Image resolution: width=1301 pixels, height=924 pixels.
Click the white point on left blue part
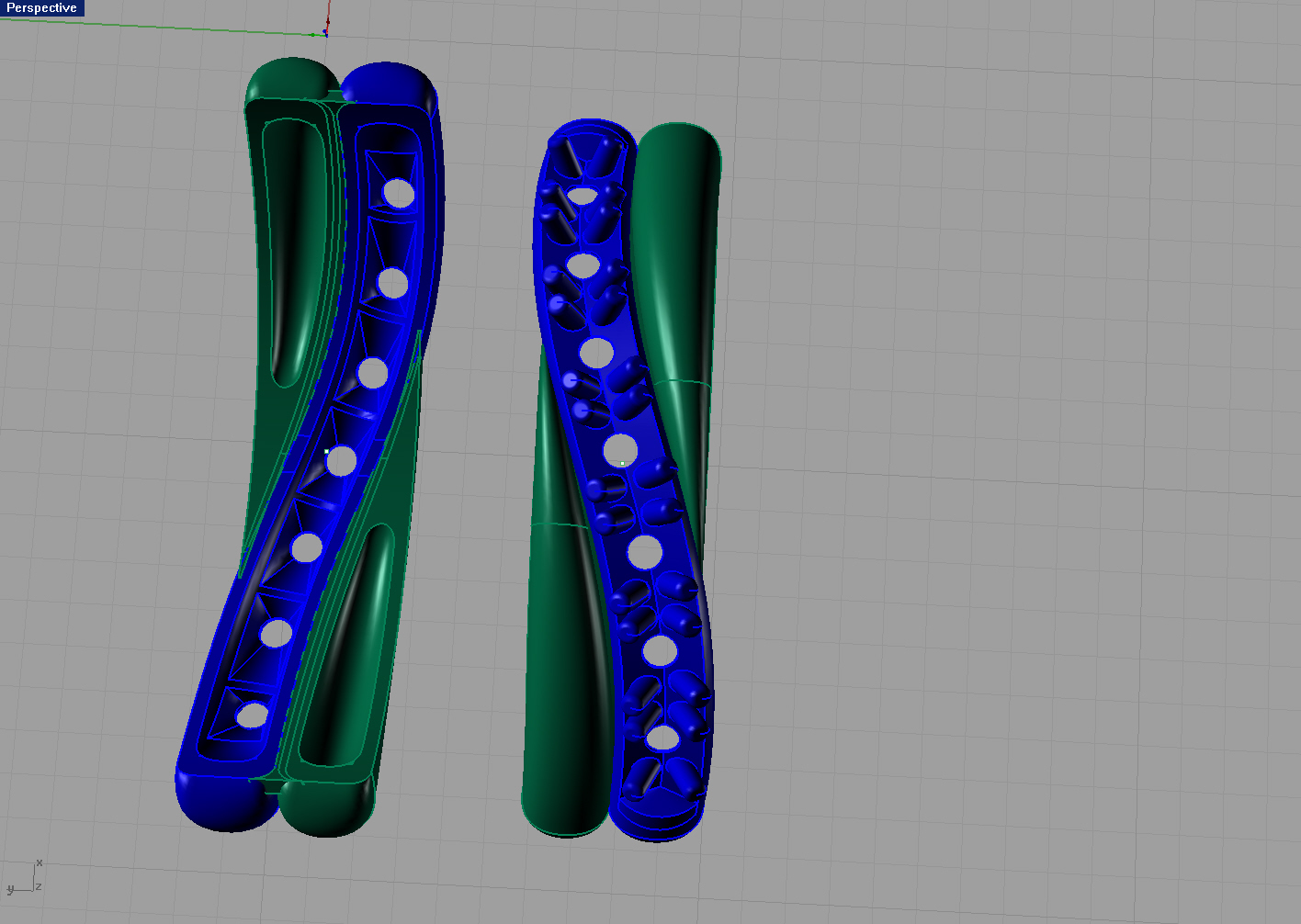[327, 451]
